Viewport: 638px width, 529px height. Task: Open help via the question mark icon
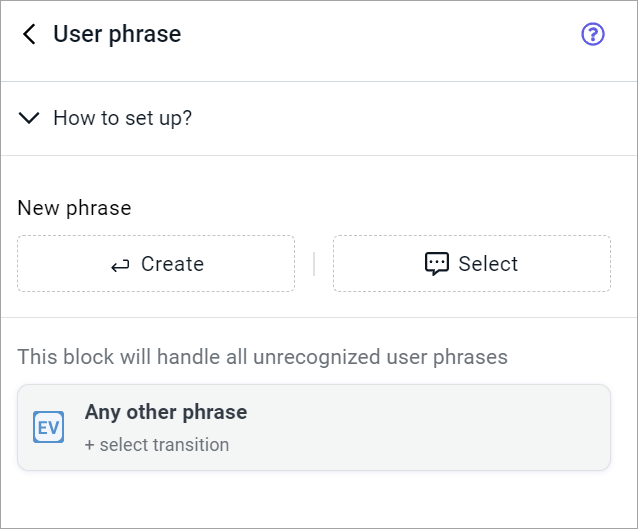click(593, 35)
